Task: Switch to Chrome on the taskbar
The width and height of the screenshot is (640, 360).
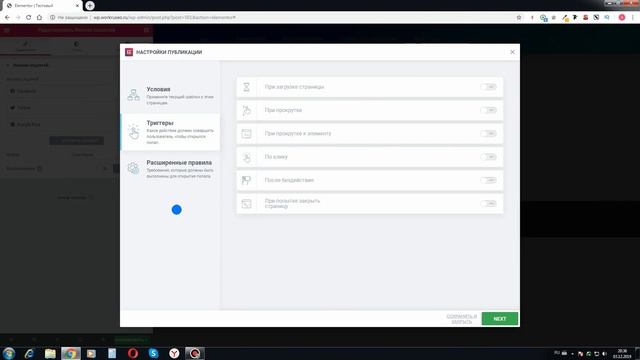Action: pos(71,353)
